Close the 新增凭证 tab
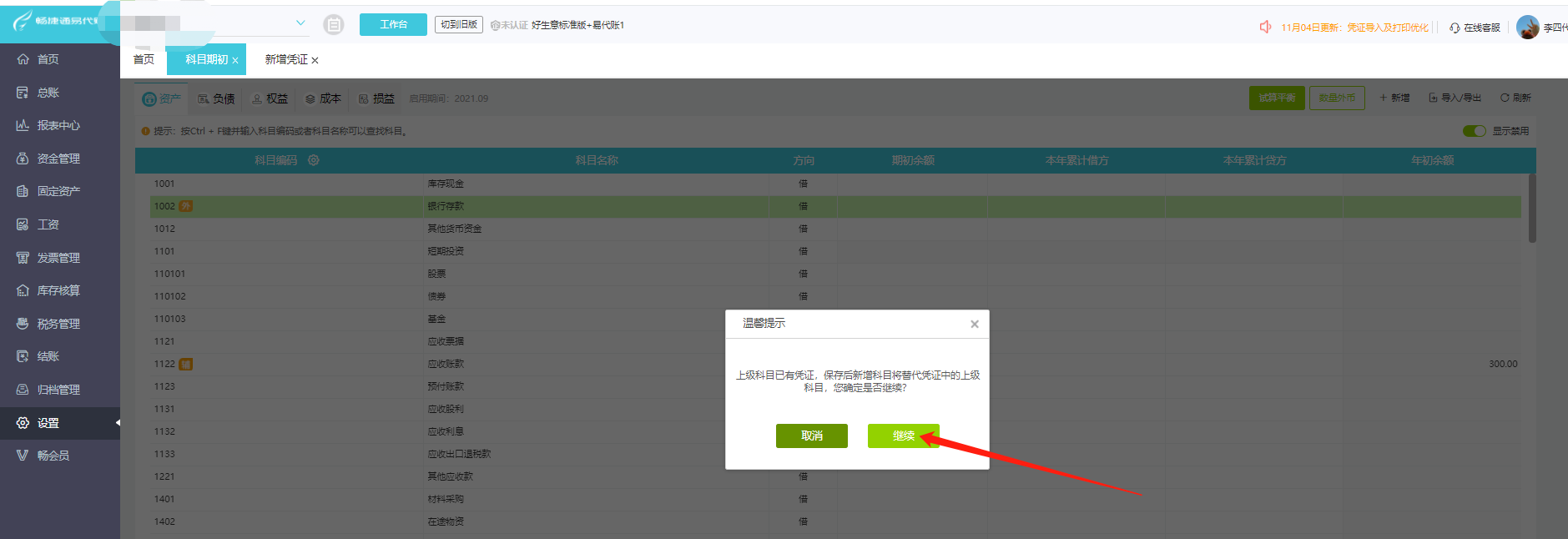 tap(315, 60)
